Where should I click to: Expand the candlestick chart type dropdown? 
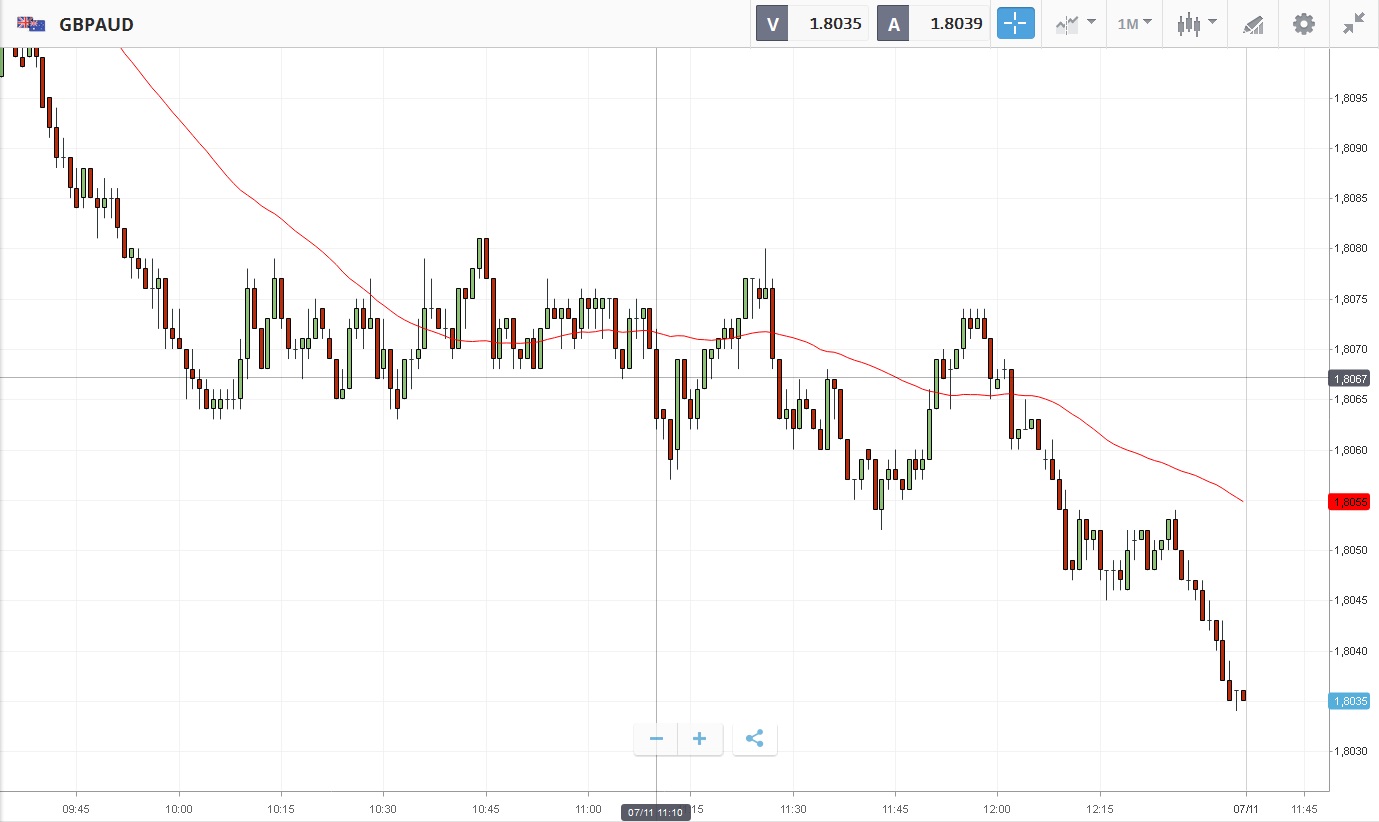[x=1196, y=24]
